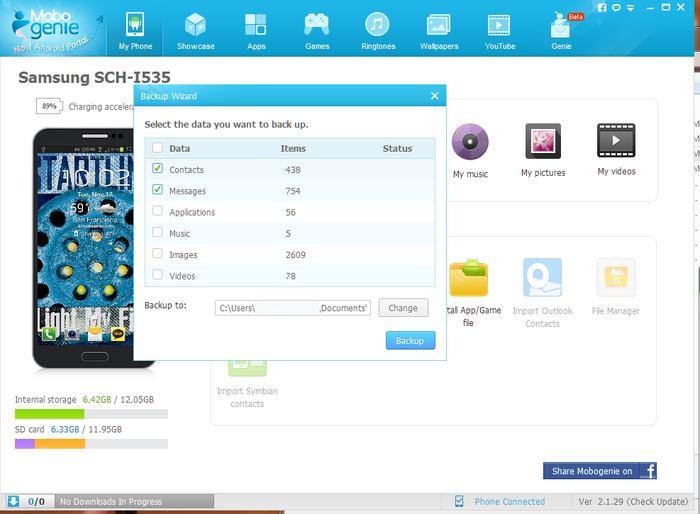This screenshot has width=700, height=514.
Task: Click the 6.42GB internal storage value
Action: (x=97, y=399)
